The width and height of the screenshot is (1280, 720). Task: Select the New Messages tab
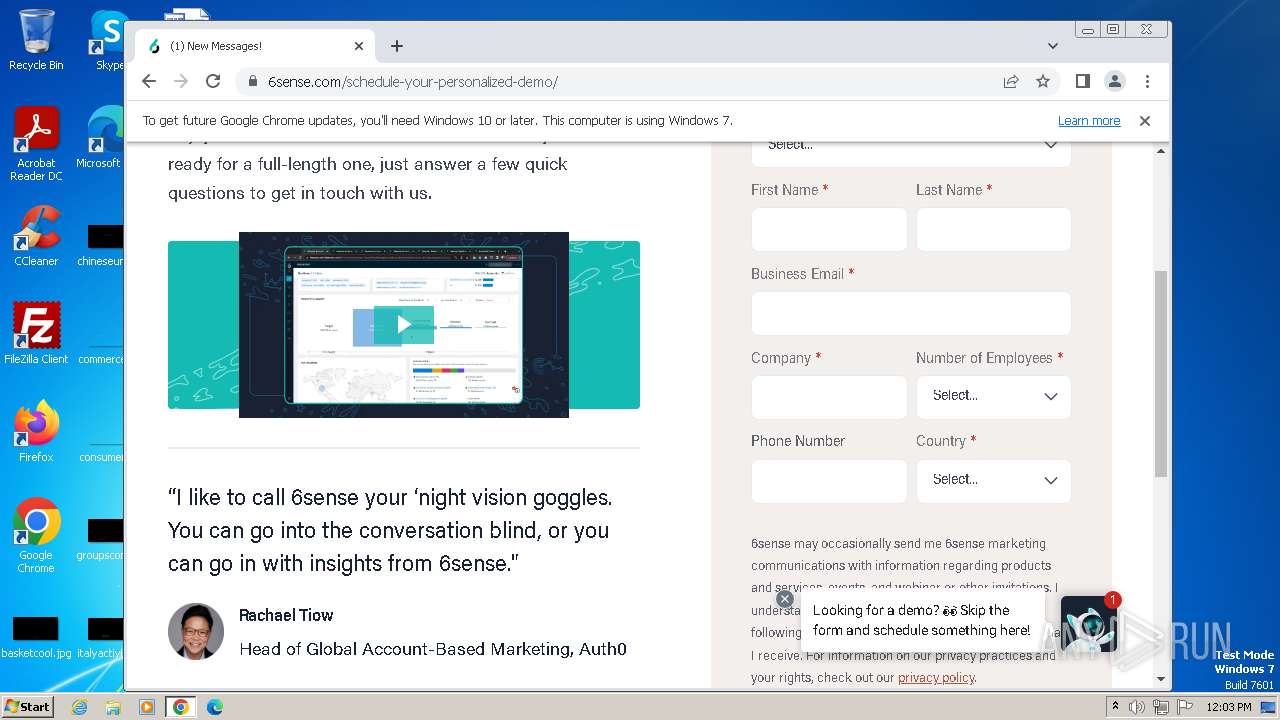click(x=255, y=46)
